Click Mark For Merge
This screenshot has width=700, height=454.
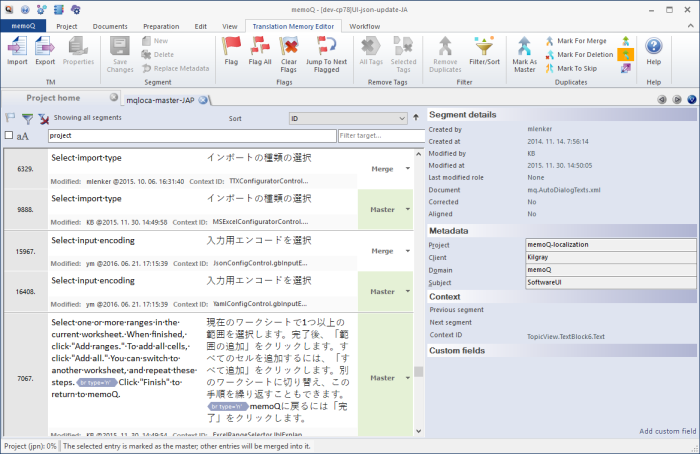576,41
